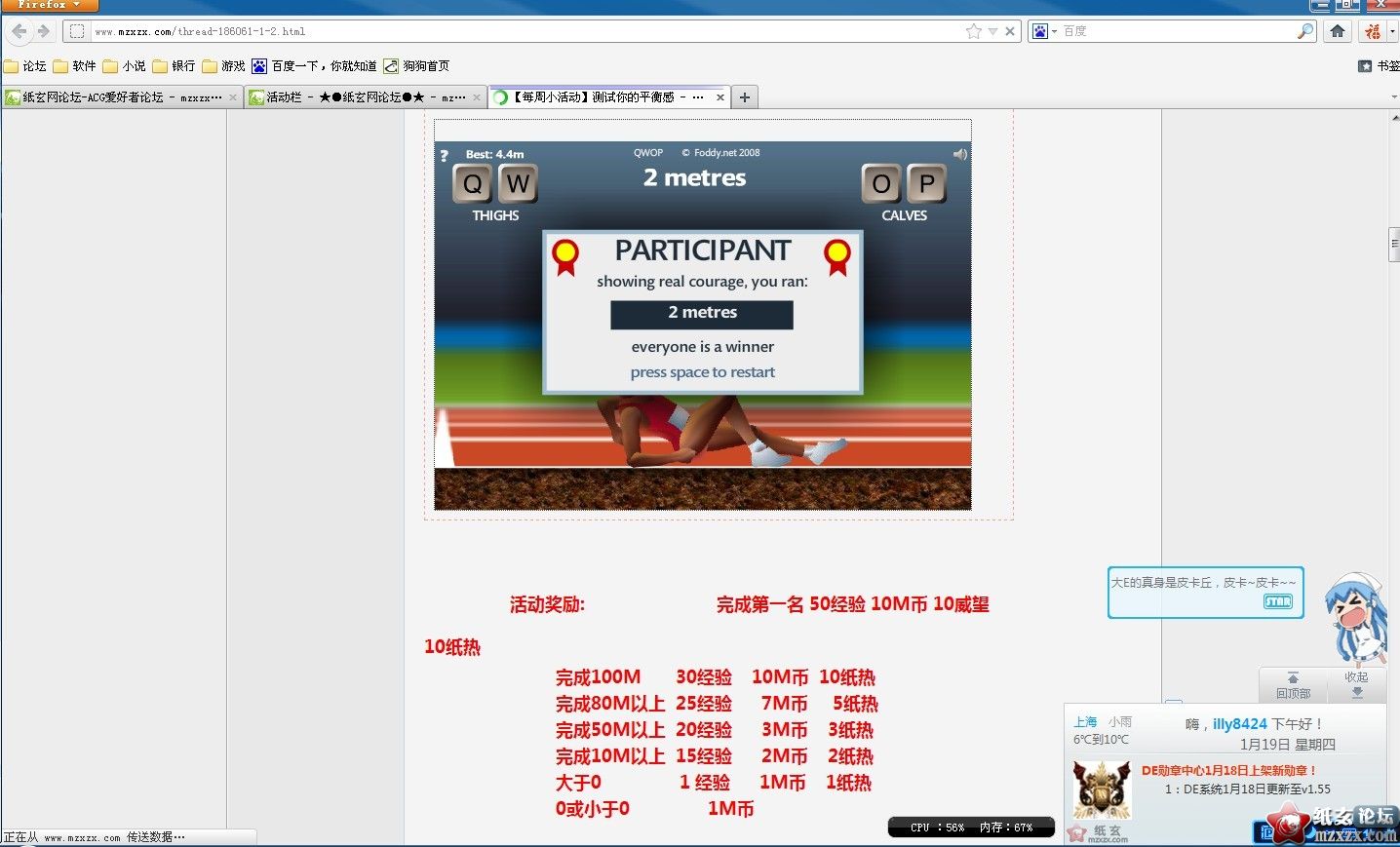Click the 上海 weather city link
This screenshot has width=1400, height=847.
pyautogui.click(x=1085, y=722)
